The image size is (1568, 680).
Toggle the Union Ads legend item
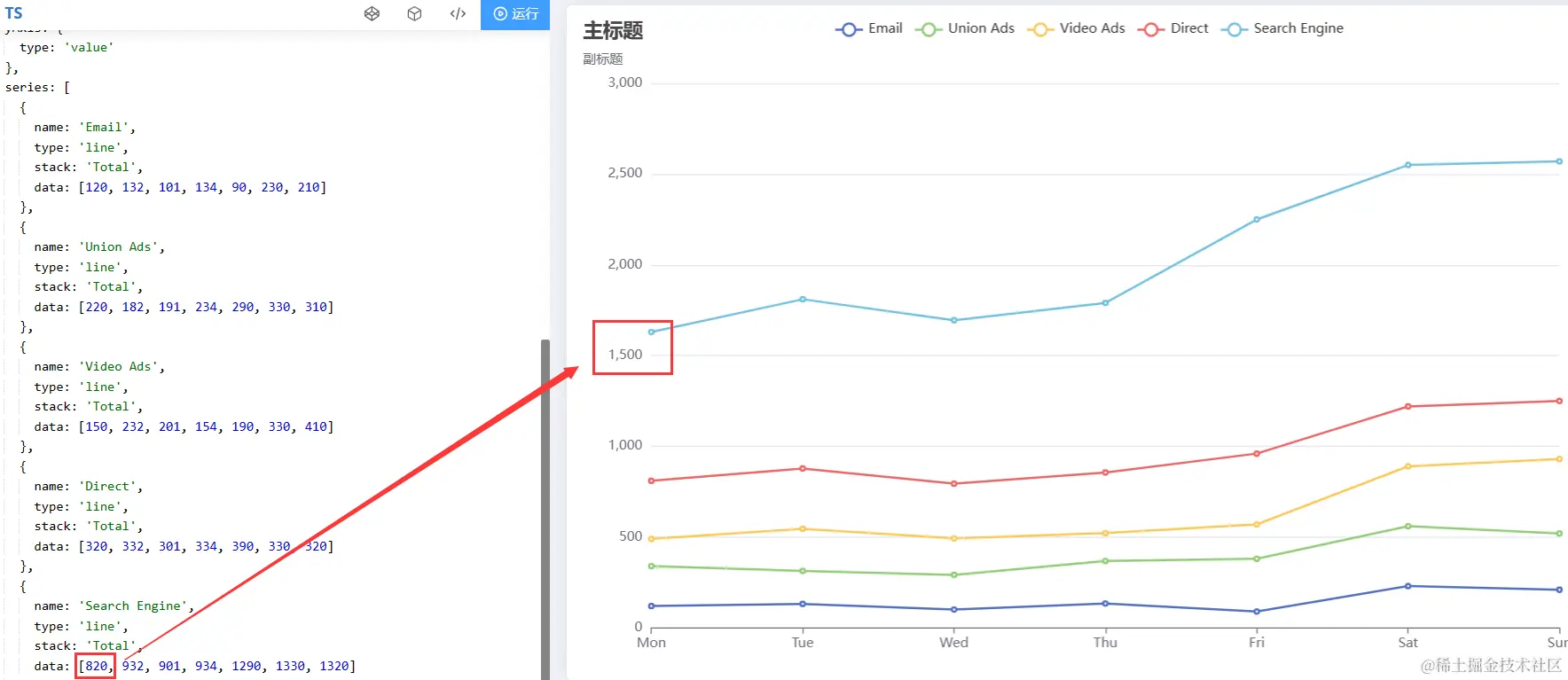click(965, 28)
